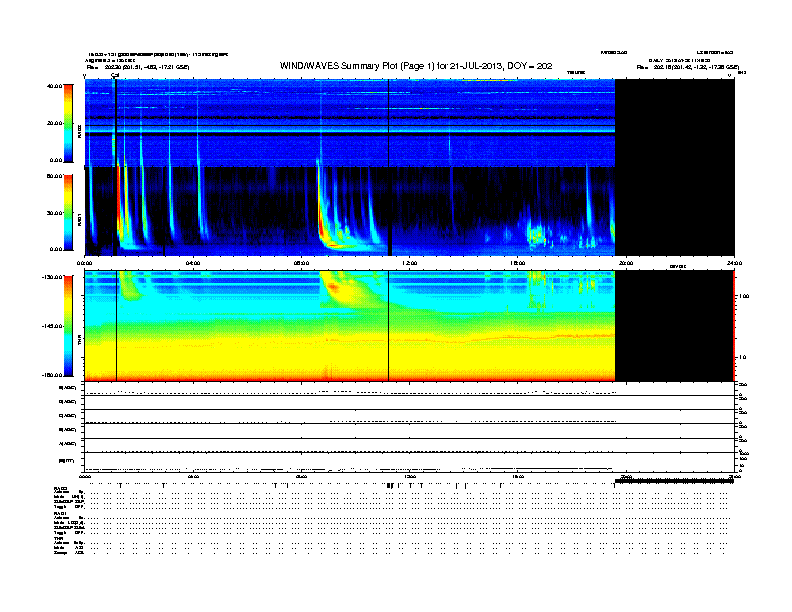Click the 30.00 label on RAD1 scale

[54, 213]
